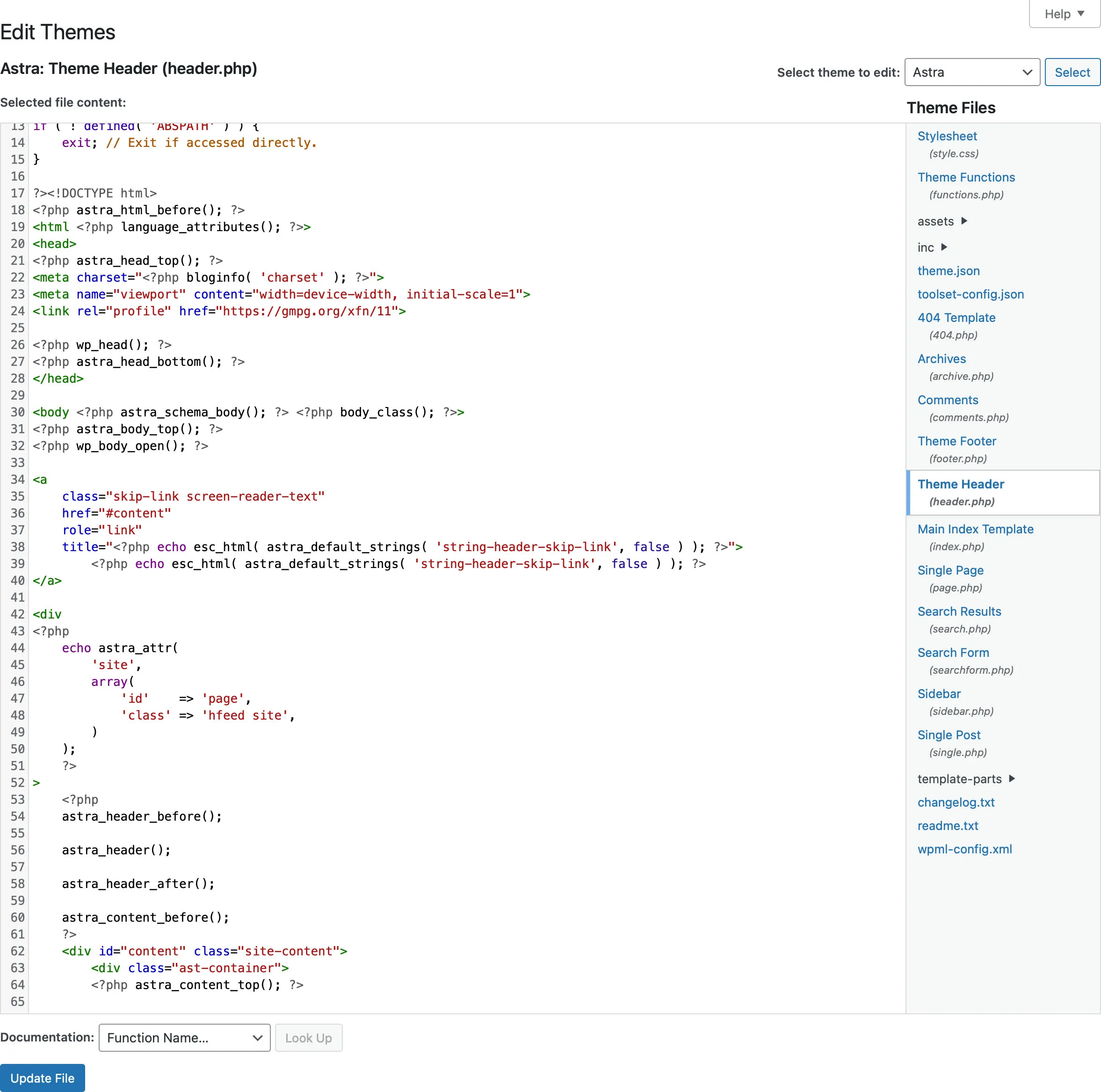Click the Update File button
1101x1092 pixels.
(x=43, y=1078)
